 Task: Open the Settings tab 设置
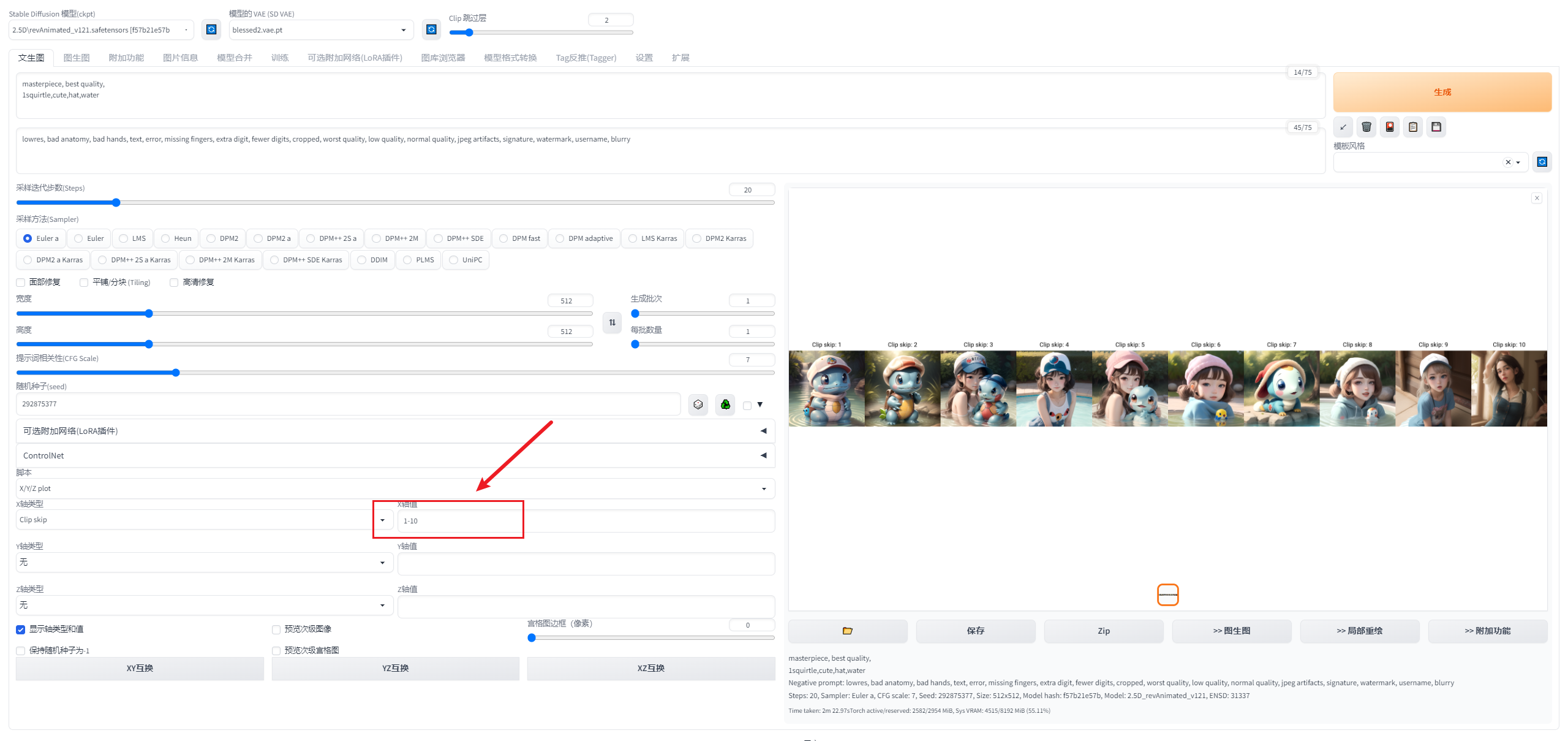pyautogui.click(x=644, y=58)
